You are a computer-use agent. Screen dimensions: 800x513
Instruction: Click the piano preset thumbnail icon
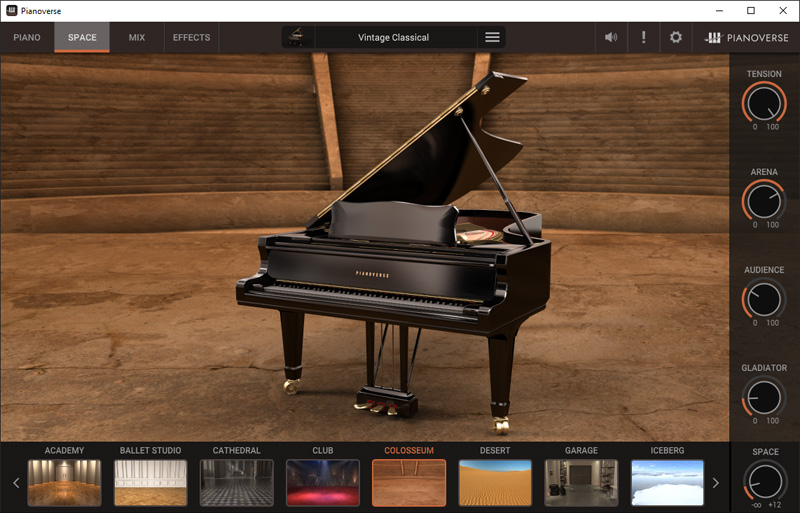click(296, 37)
